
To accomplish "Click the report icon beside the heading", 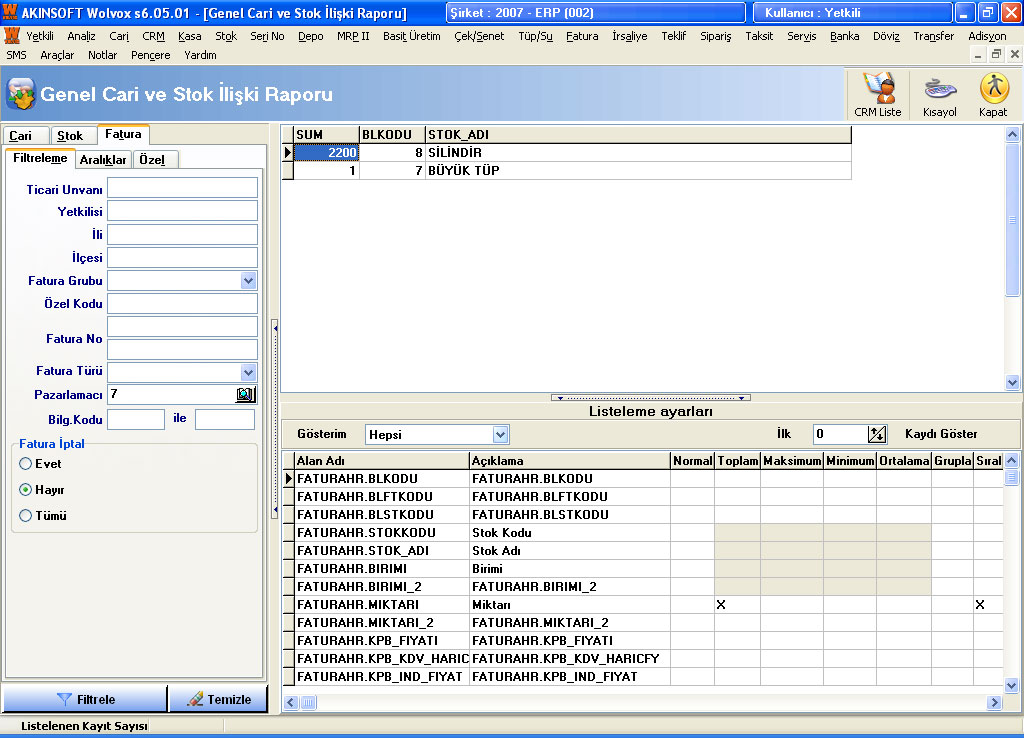I will click(x=21, y=94).
